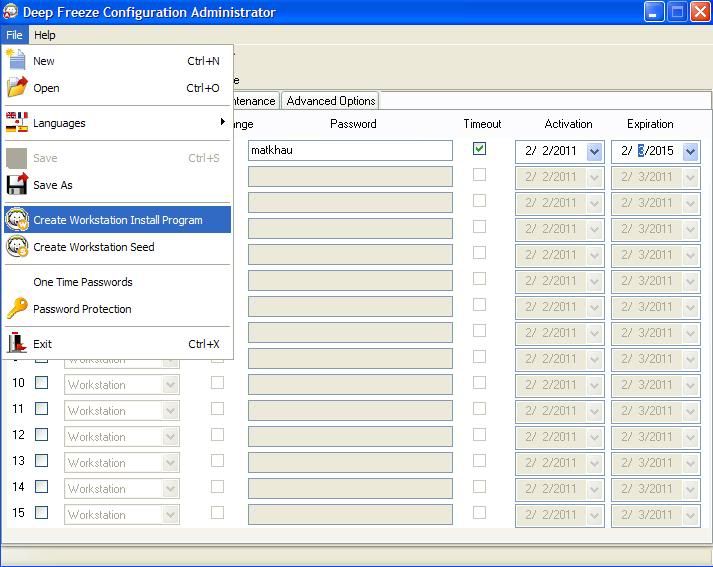The height and width of the screenshot is (567, 713).
Task: Choose Password Protection menu entry
Action: [117, 309]
